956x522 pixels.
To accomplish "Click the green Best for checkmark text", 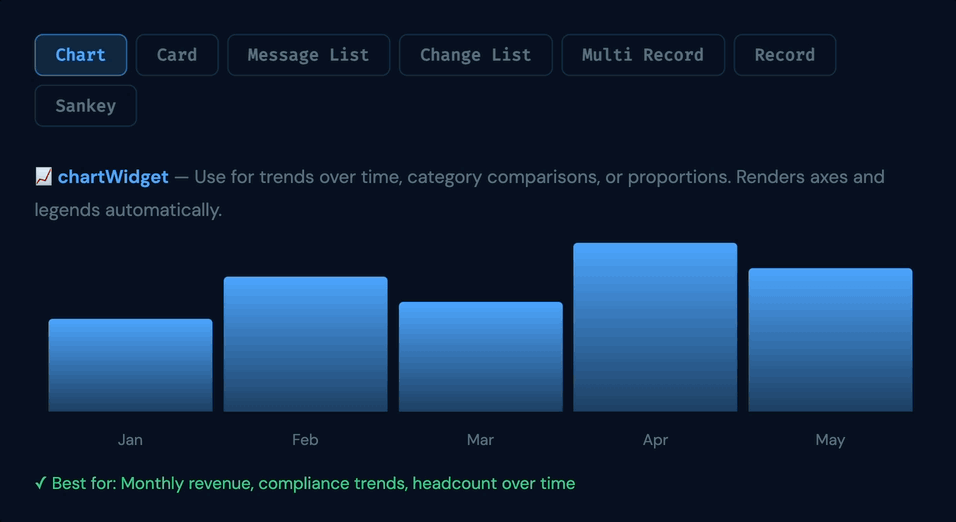I will point(305,484).
